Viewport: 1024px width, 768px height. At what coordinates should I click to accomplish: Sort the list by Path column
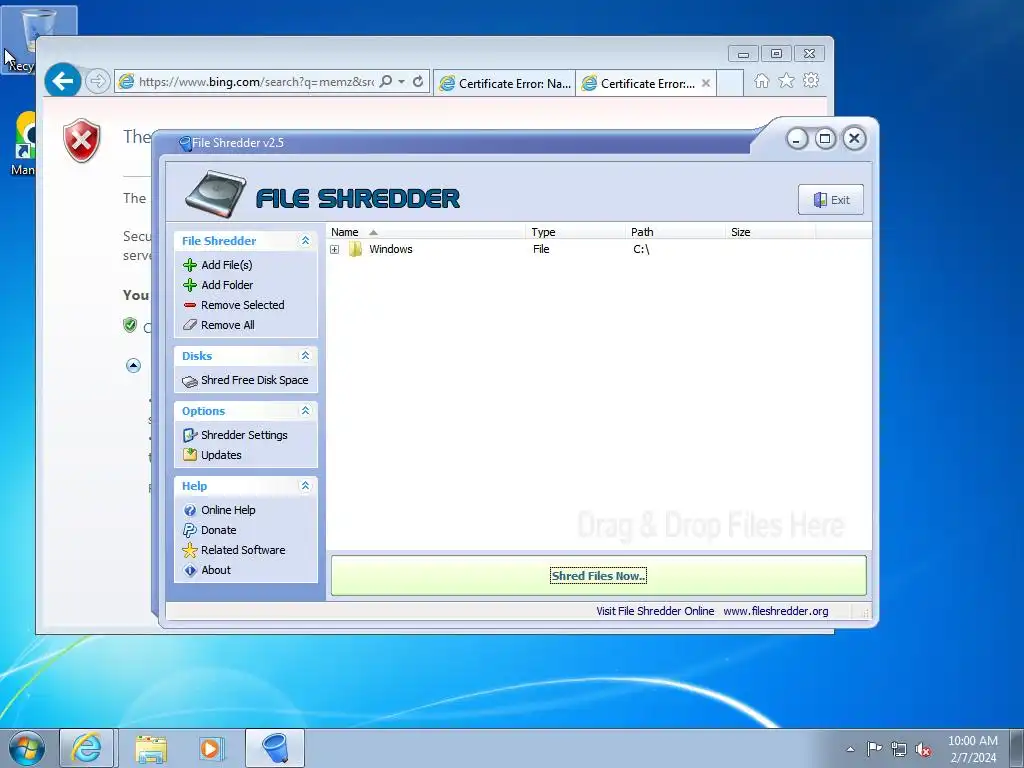675,232
